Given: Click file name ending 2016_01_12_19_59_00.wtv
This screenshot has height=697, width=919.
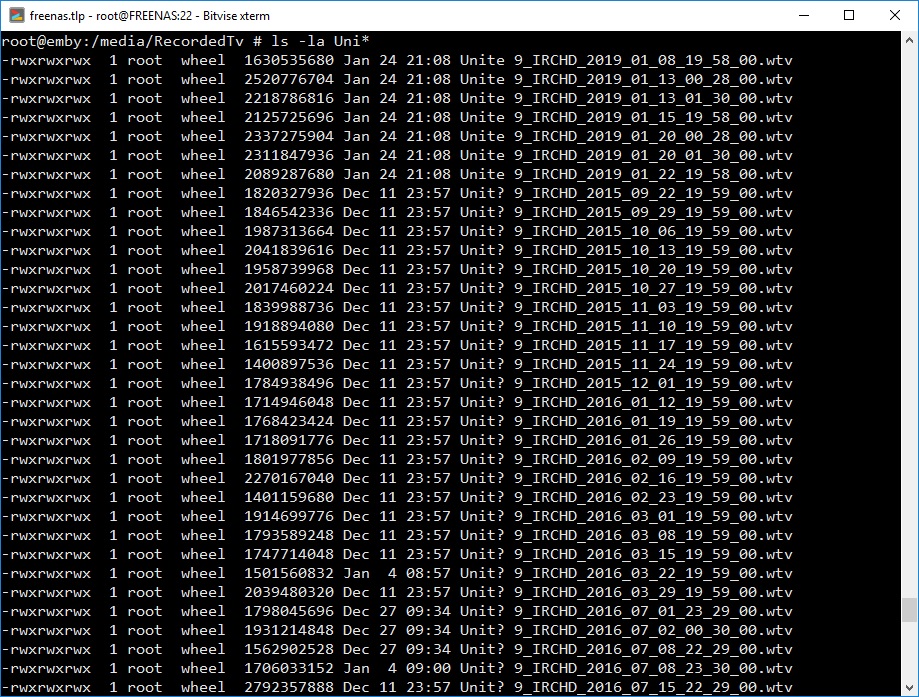Looking at the screenshot, I should pos(626,402).
